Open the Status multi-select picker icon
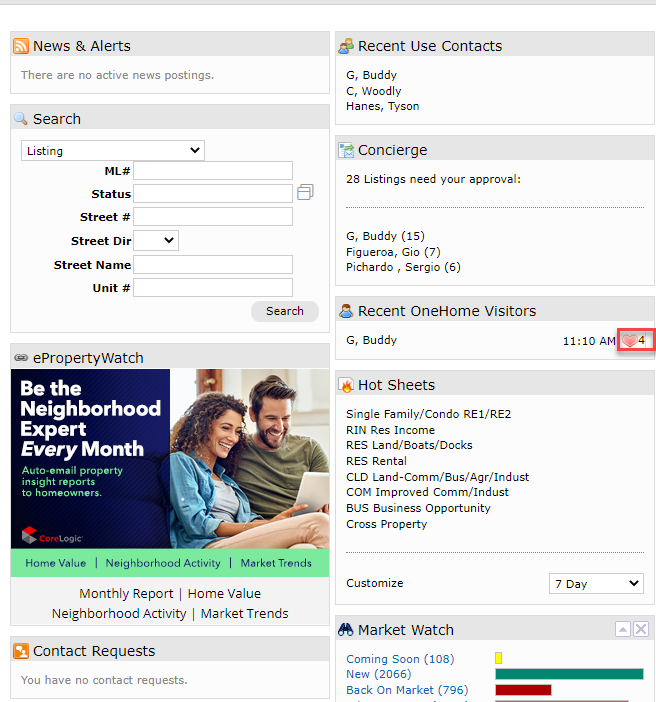The height and width of the screenshot is (702, 656). (x=305, y=192)
